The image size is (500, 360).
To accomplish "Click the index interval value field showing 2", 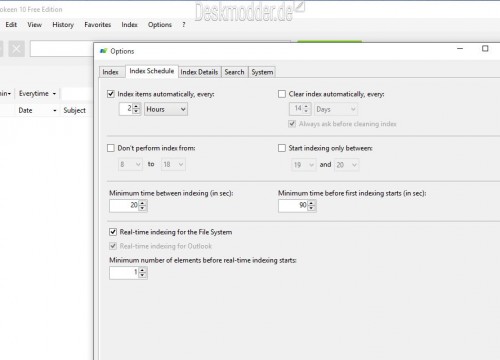I will tap(126, 109).
